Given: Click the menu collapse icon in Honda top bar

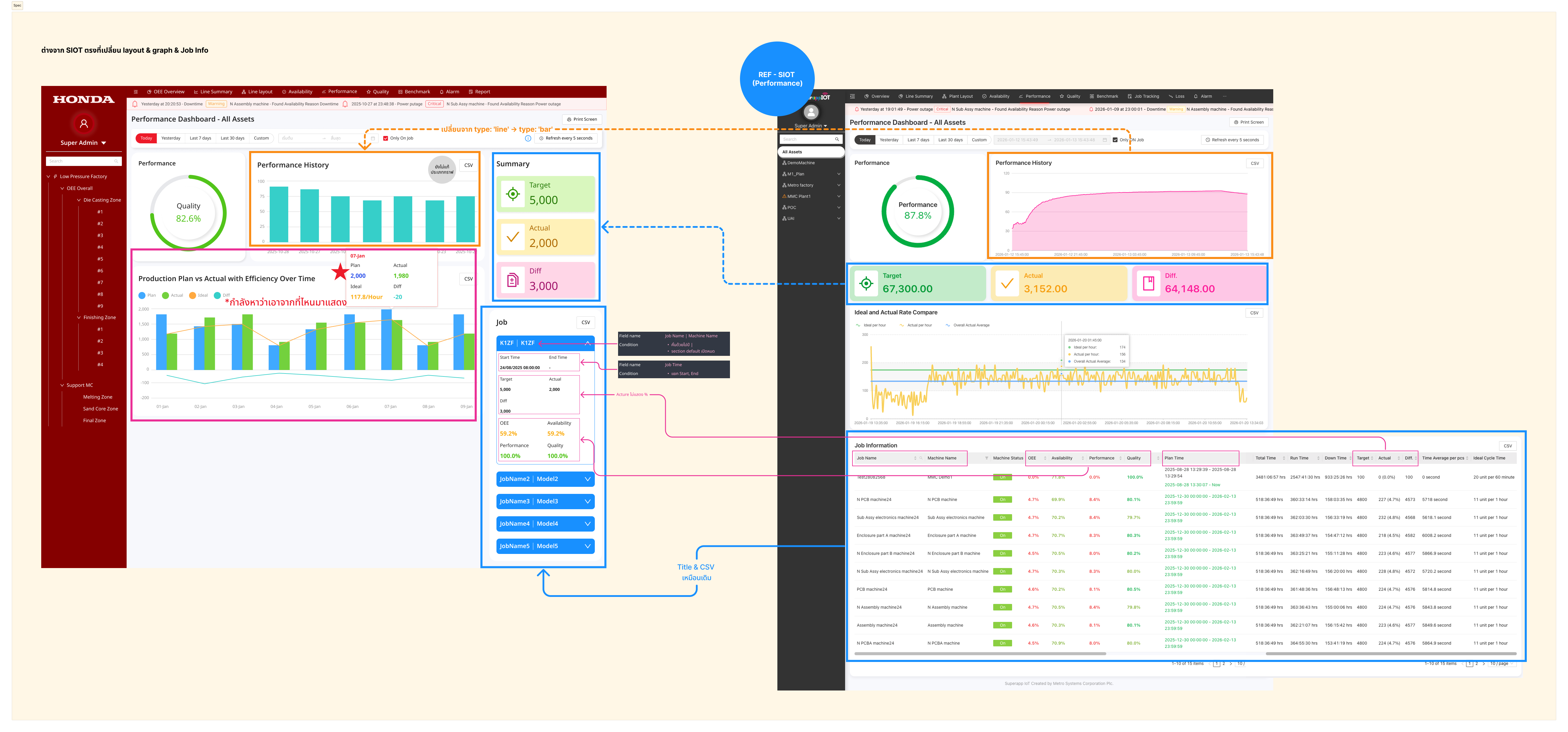Looking at the screenshot, I should point(136,92).
